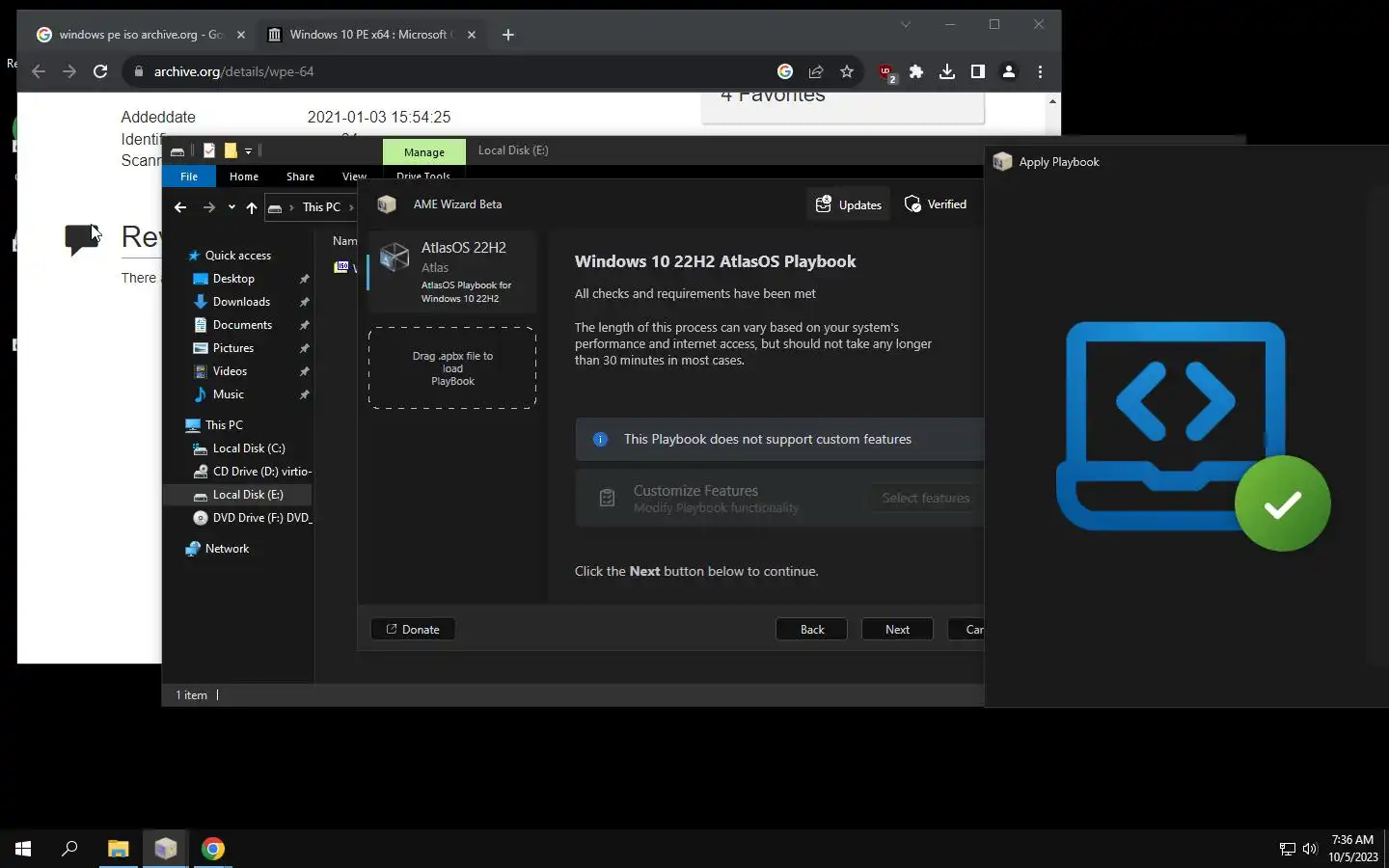Open the View ribbon tab in Explorer
1389x868 pixels.
tap(354, 176)
